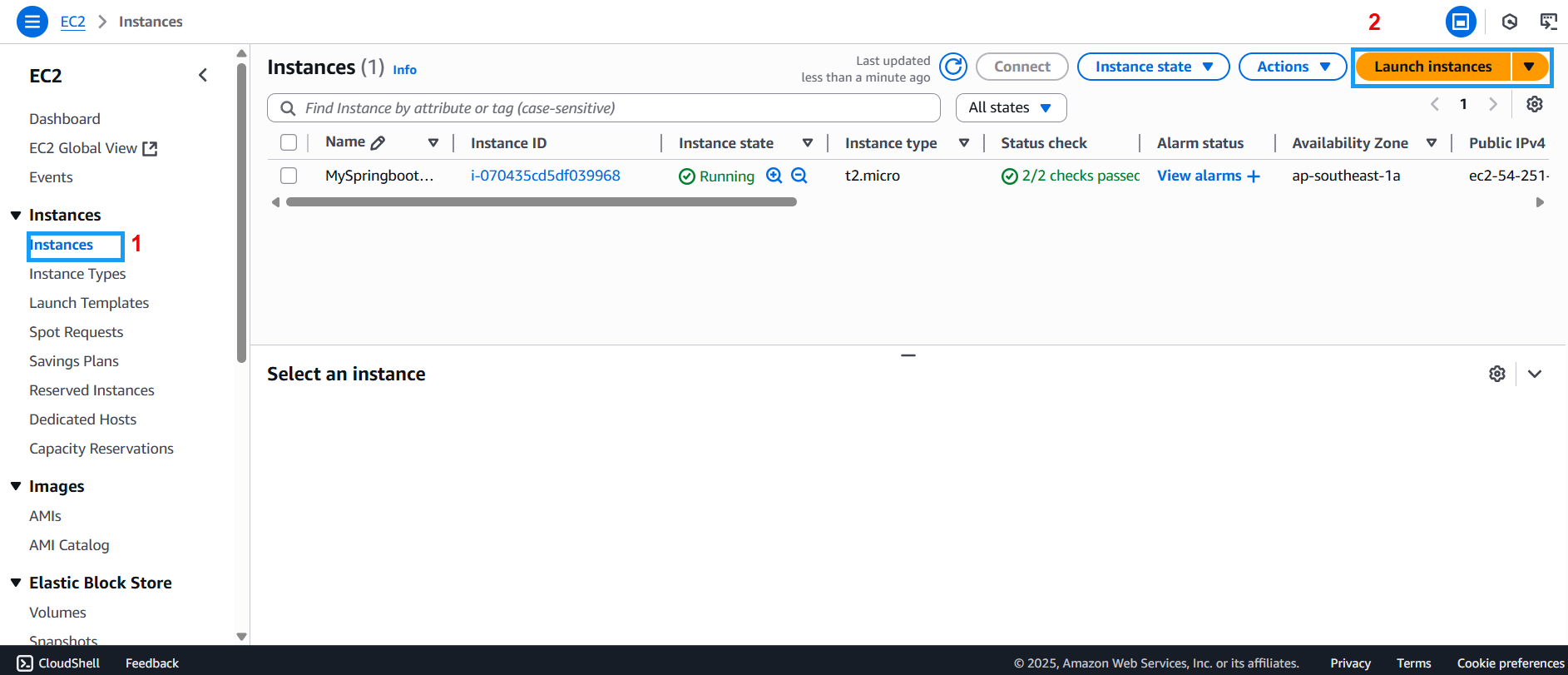This screenshot has height=675, width=1568.
Task: Open instance table preferences gear
Action: coord(1535,104)
